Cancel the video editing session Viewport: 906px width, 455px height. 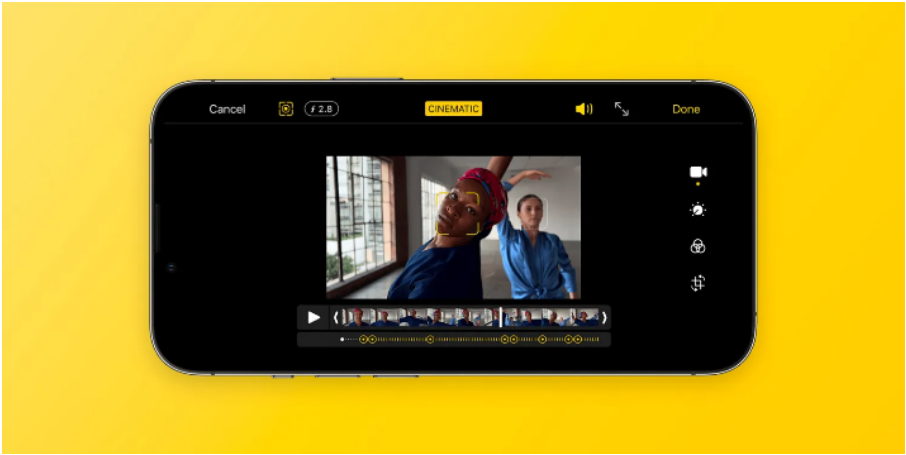click(x=227, y=109)
